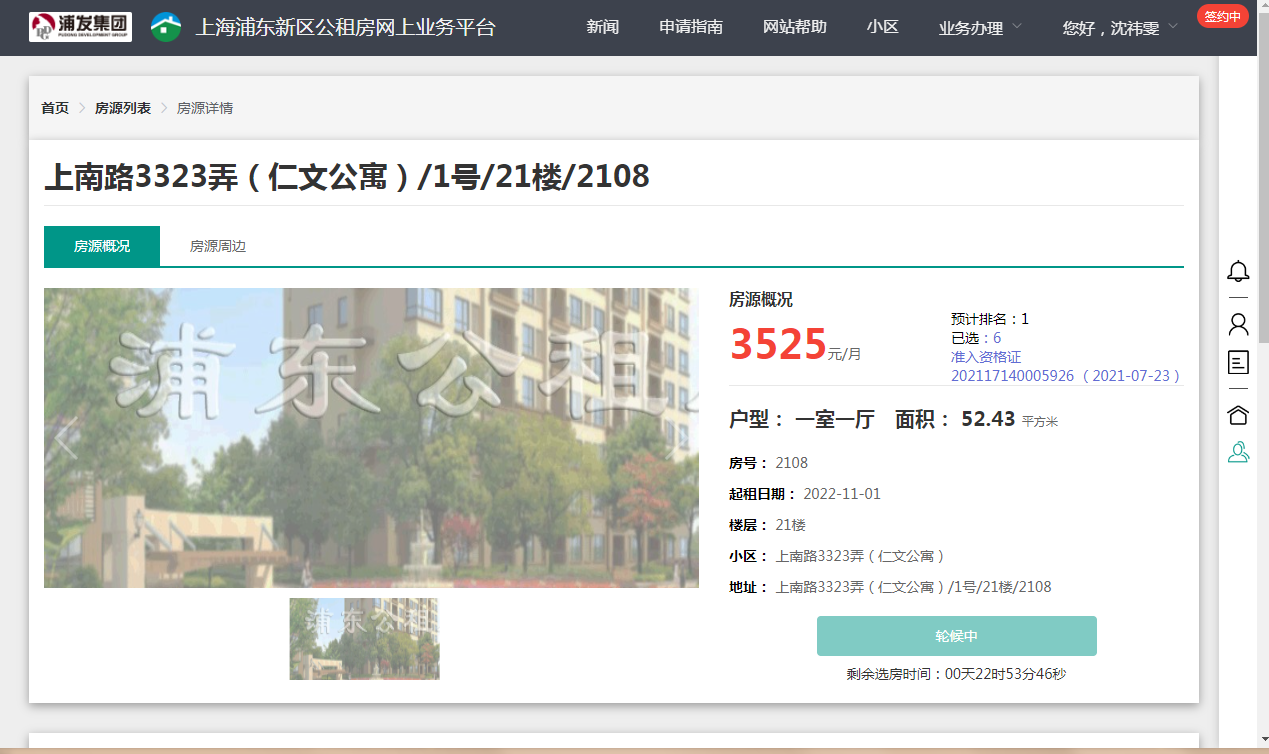Click the 小区 value 上南路3323弄（仁文公寓）
1269x754 pixels.
[x=861, y=556]
